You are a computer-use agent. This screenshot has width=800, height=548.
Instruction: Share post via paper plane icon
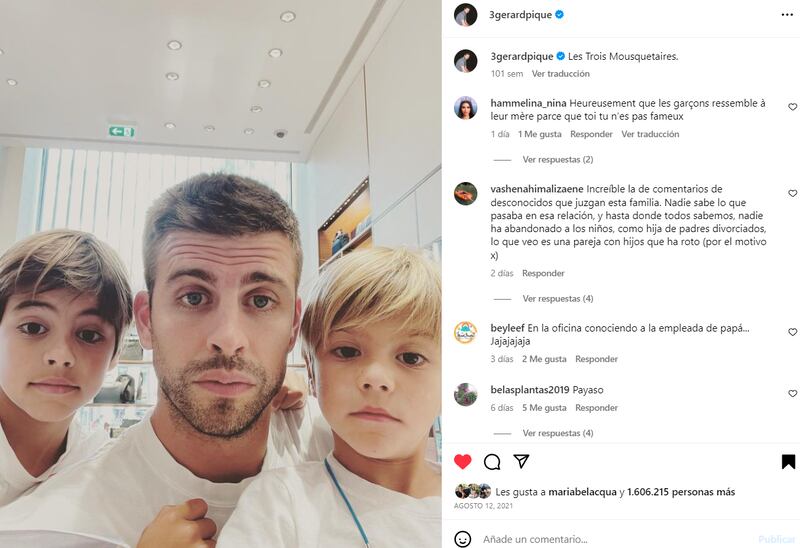point(521,461)
